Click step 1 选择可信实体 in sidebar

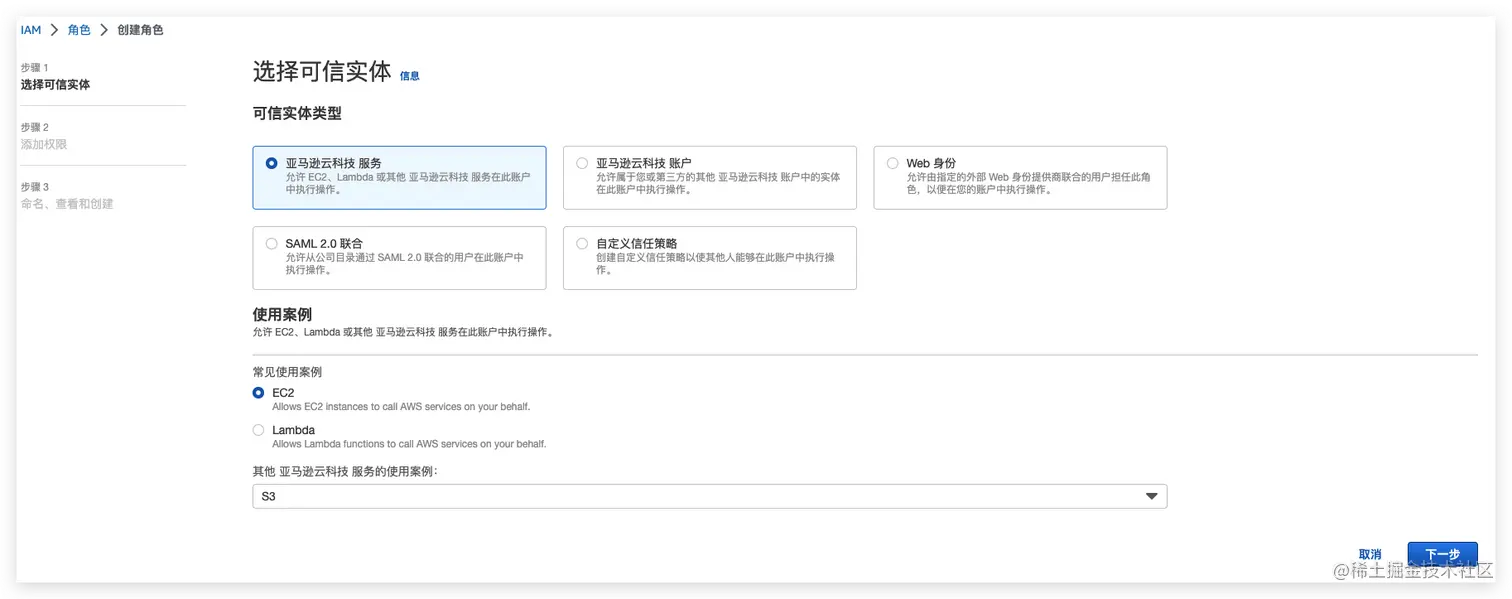55,85
